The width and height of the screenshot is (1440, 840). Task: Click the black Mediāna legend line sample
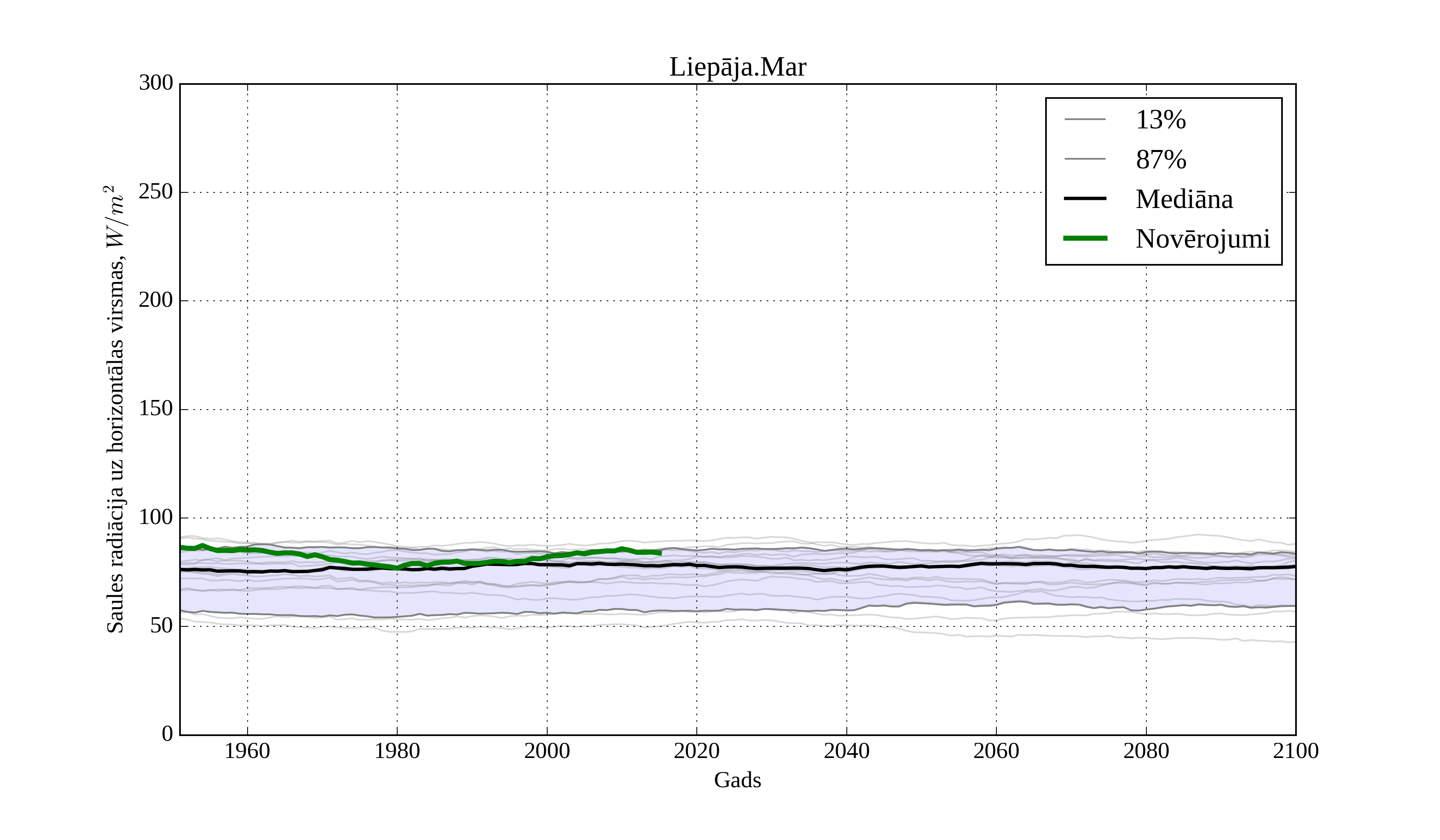(1084, 198)
